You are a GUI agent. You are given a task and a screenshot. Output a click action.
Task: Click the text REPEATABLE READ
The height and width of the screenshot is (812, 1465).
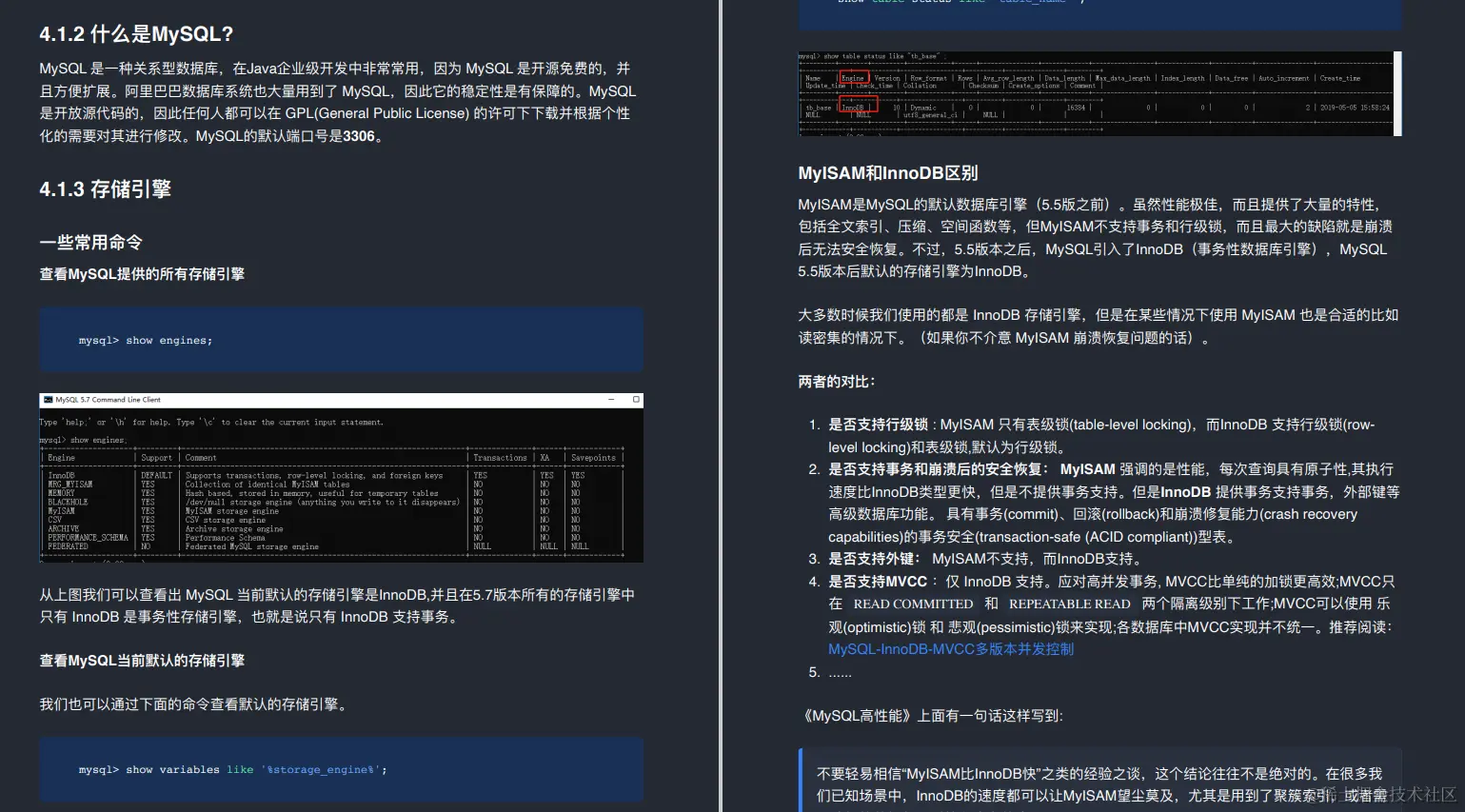click(1070, 604)
